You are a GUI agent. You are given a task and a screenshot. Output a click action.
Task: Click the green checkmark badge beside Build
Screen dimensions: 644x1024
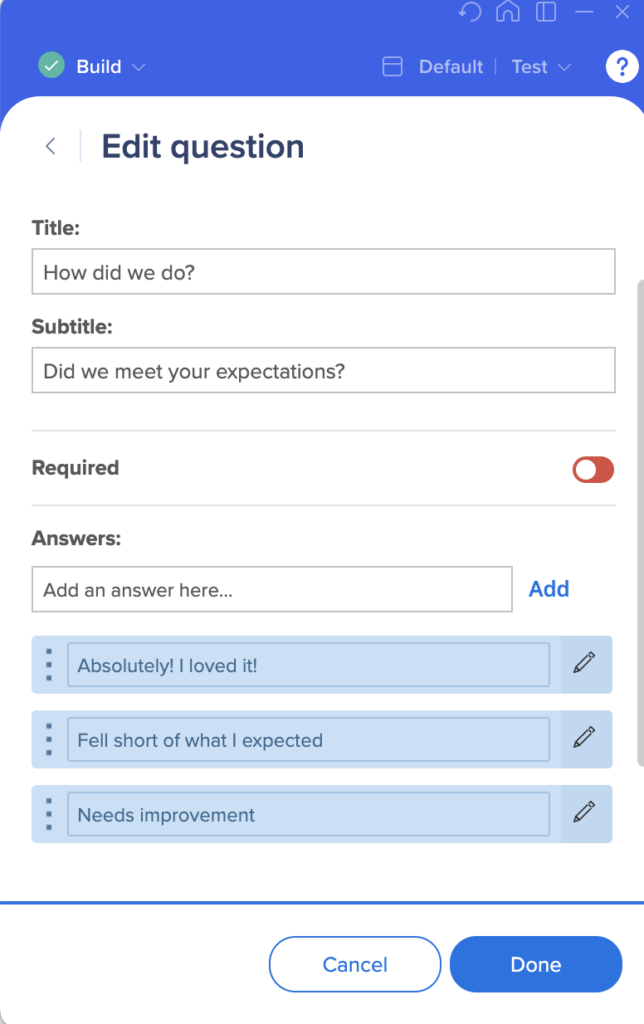click(x=51, y=66)
